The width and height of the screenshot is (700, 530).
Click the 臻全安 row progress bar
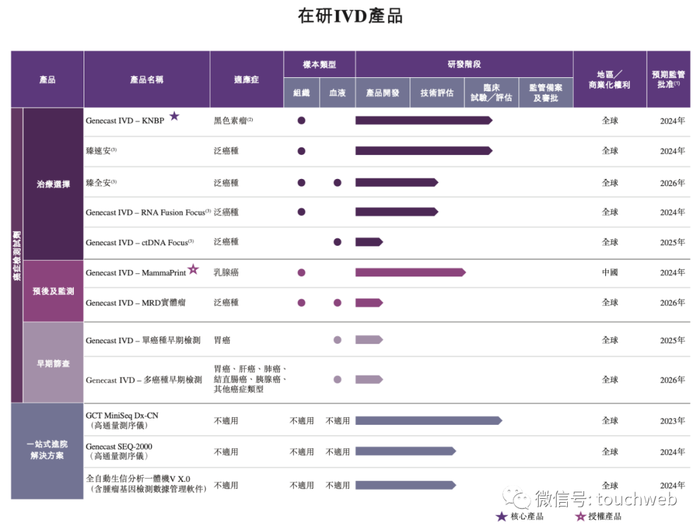point(396,182)
